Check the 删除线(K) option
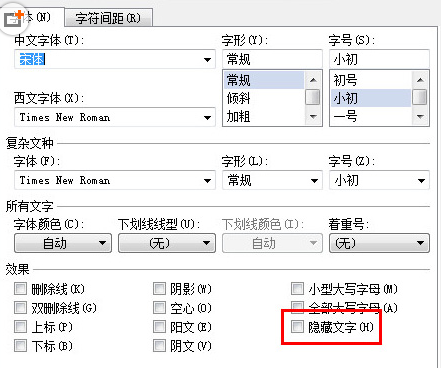Viewport: 441px width, 368px height. coord(20,289)
